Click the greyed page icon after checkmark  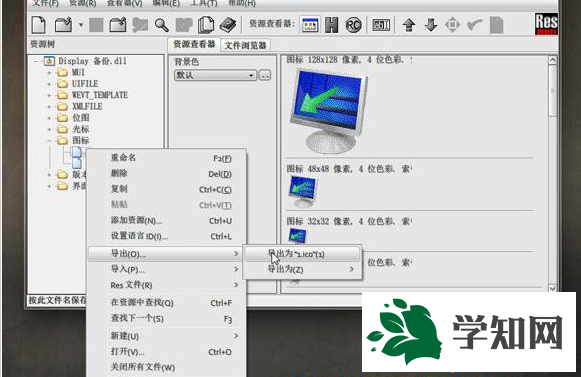point(497,25)
